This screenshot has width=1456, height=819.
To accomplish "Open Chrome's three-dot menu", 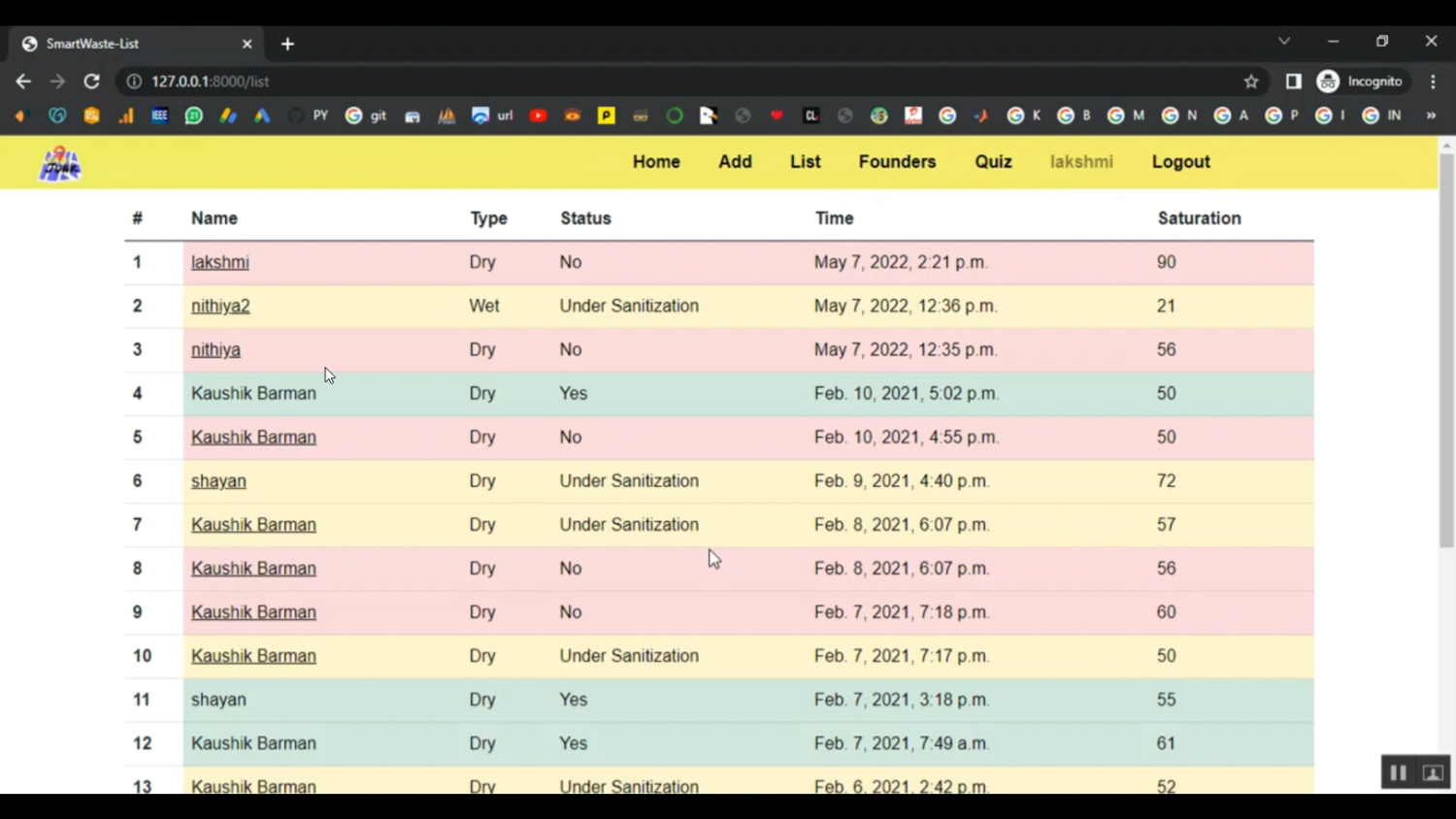I will pos(1434,82).
